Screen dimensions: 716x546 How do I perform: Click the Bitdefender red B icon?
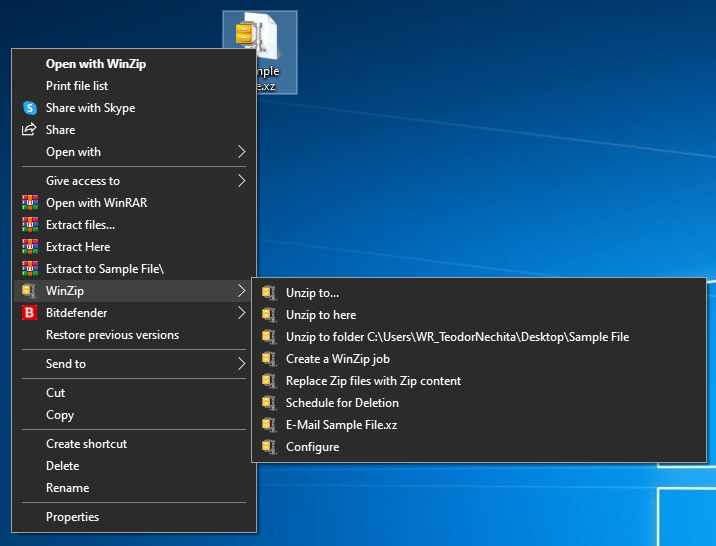[x=29, y=313]
